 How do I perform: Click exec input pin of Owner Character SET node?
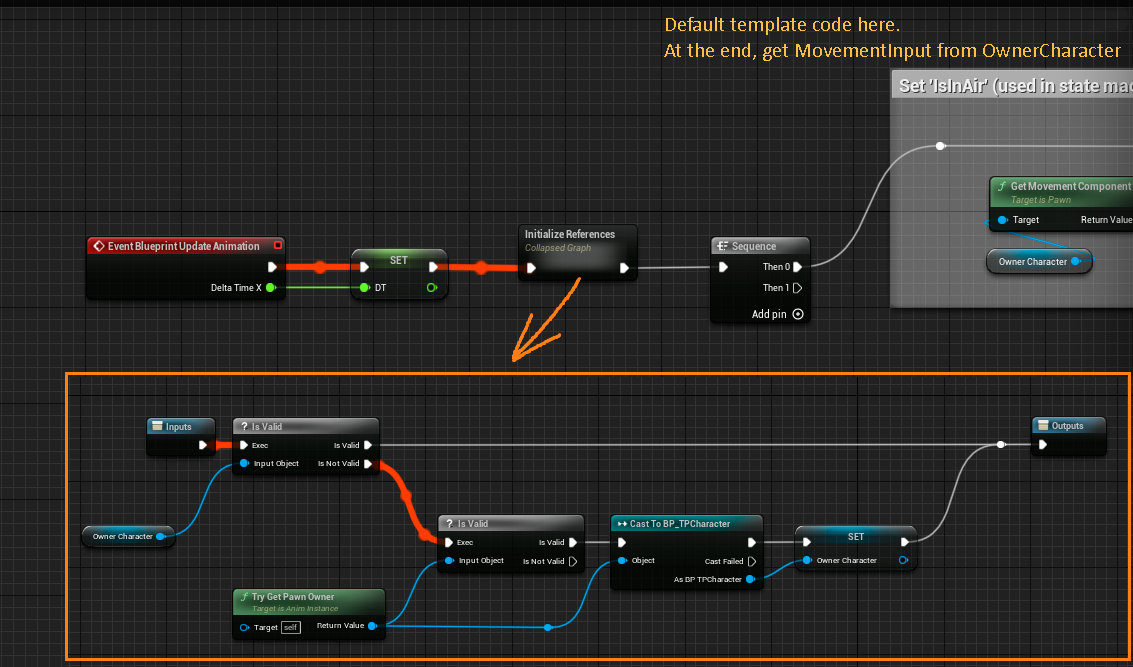(806, 542)
